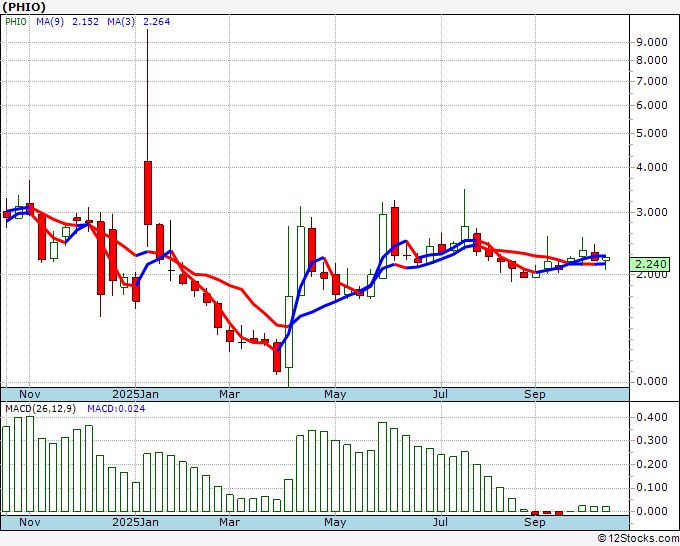
Task: Click the green 2.240 current price tag
Action: click(x=651, y=264)
